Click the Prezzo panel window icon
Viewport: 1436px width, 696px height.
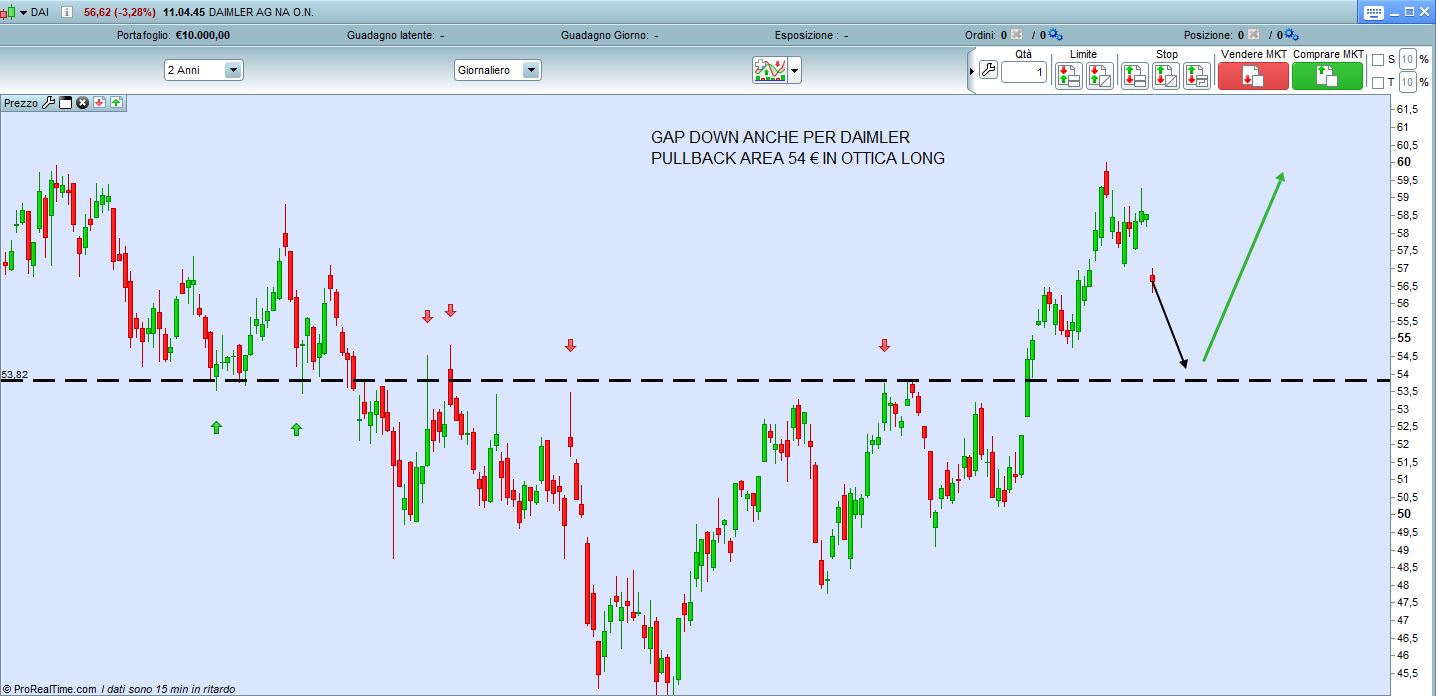point(66,102)
